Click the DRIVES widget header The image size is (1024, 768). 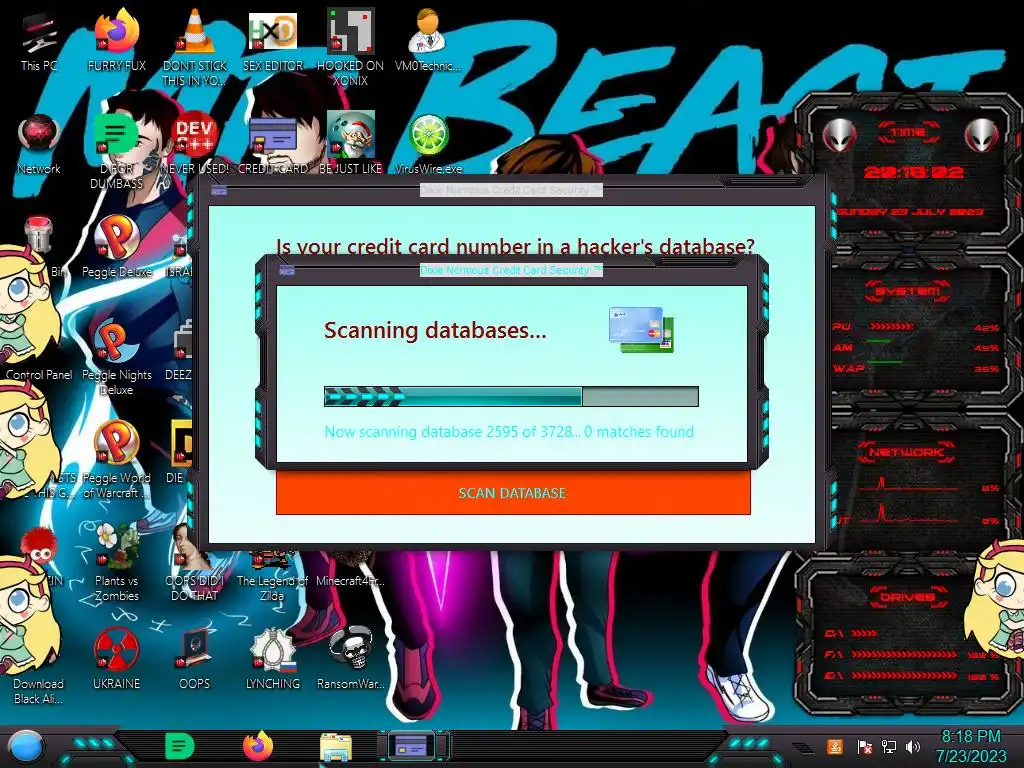tap(907, 597)
